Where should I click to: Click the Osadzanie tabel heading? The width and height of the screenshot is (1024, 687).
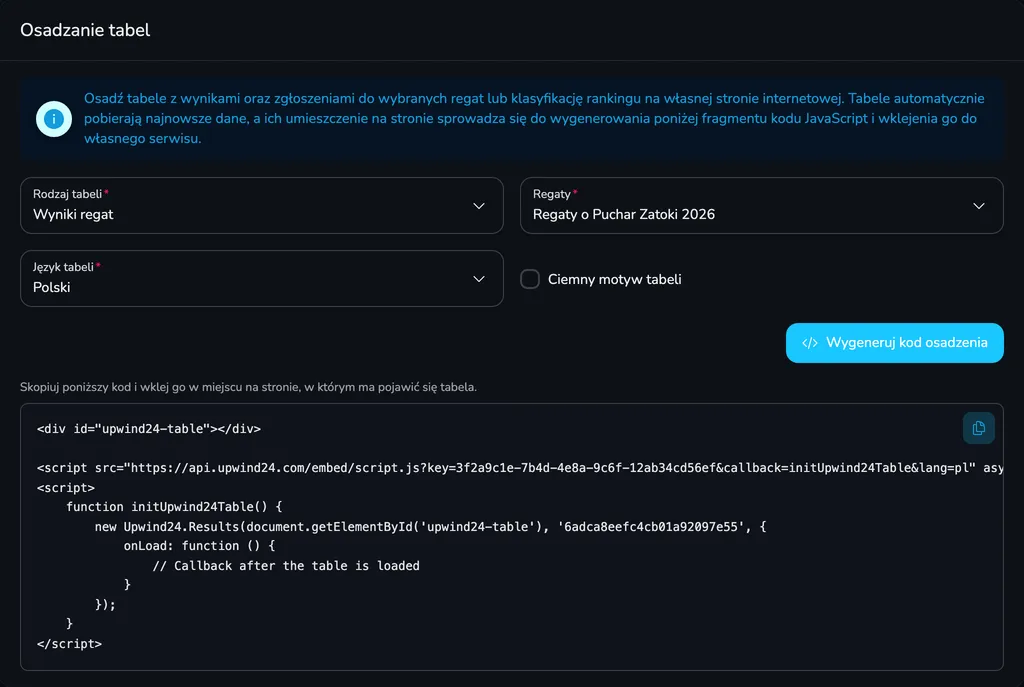(x=85, y=30)
